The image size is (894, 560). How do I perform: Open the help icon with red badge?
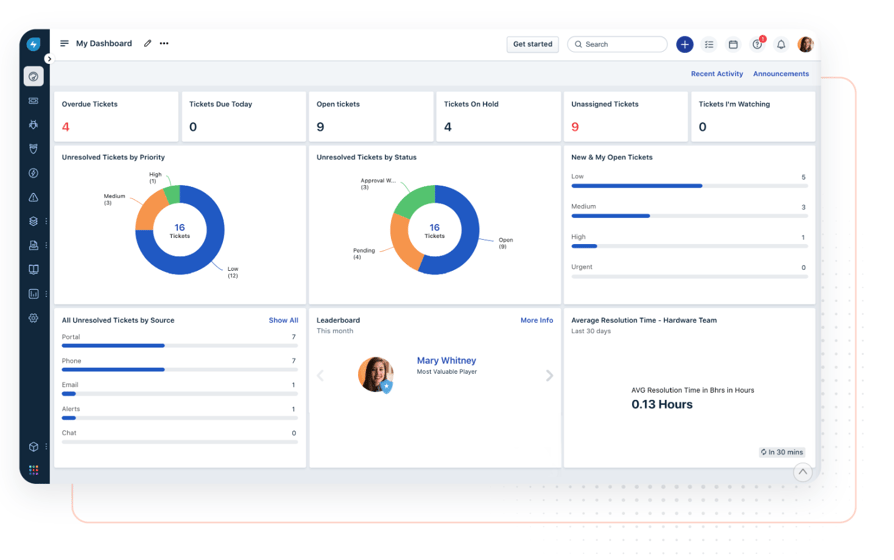[757, 44]
